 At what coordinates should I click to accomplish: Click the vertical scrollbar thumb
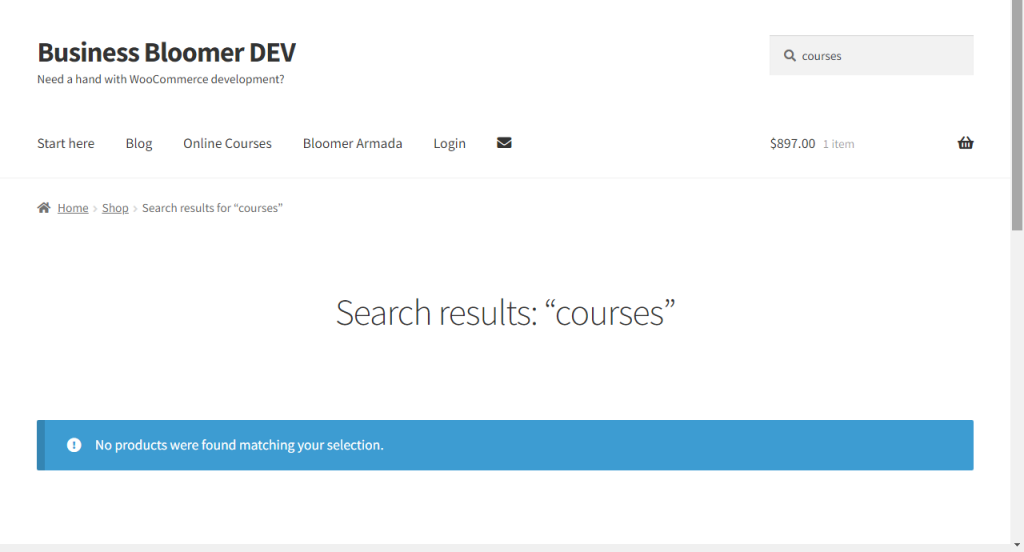pos(1017,115)
